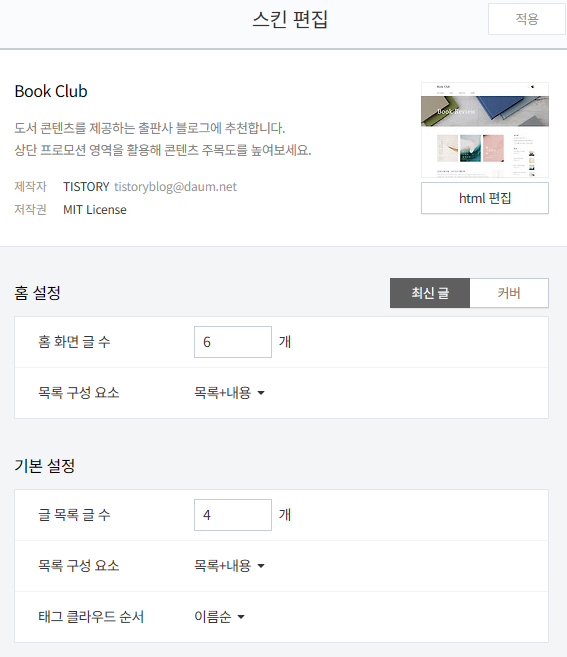
Task: Click the MIT License text
Action: coord(95,210)
